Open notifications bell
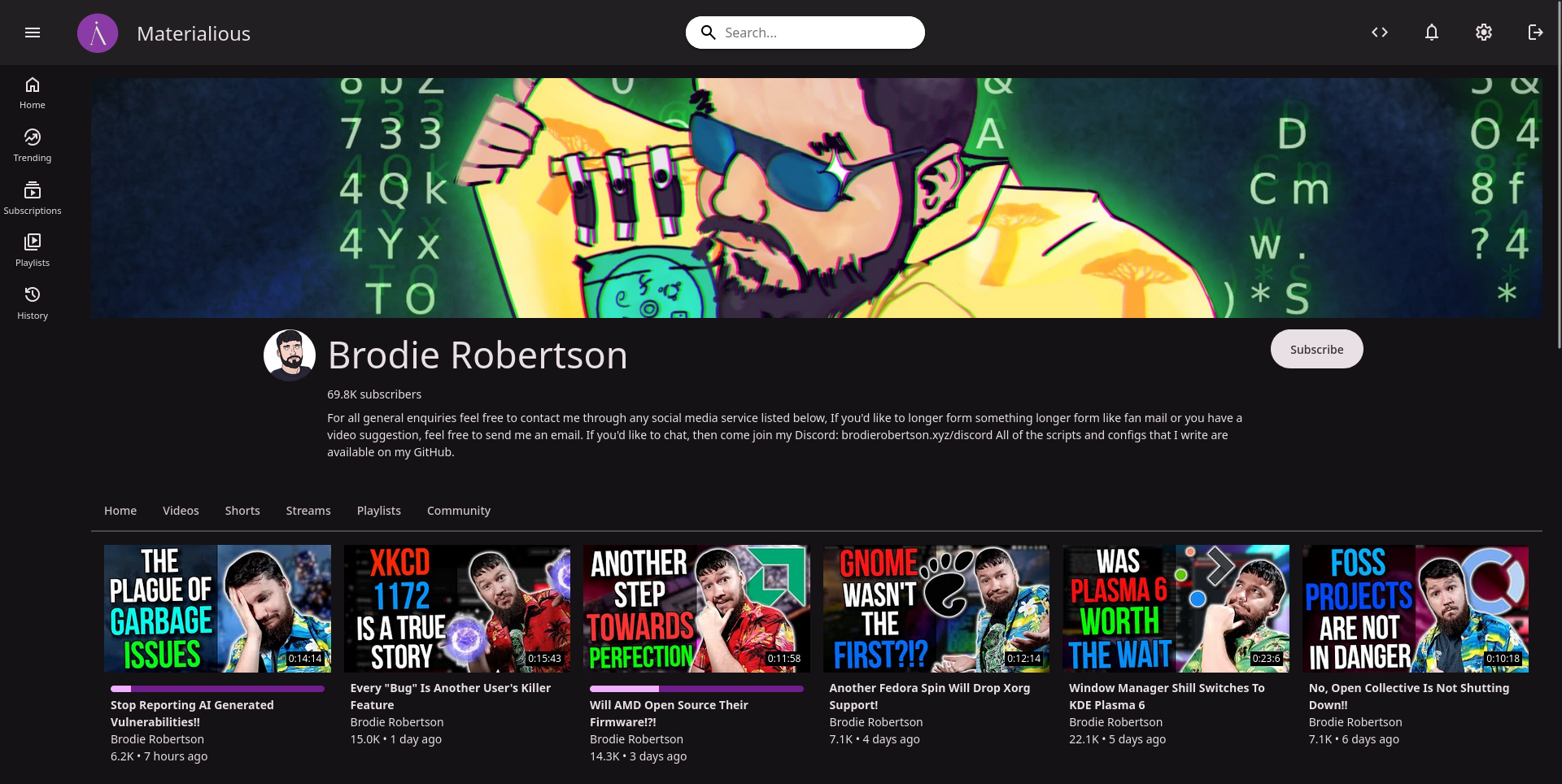 pos(1432,33)
